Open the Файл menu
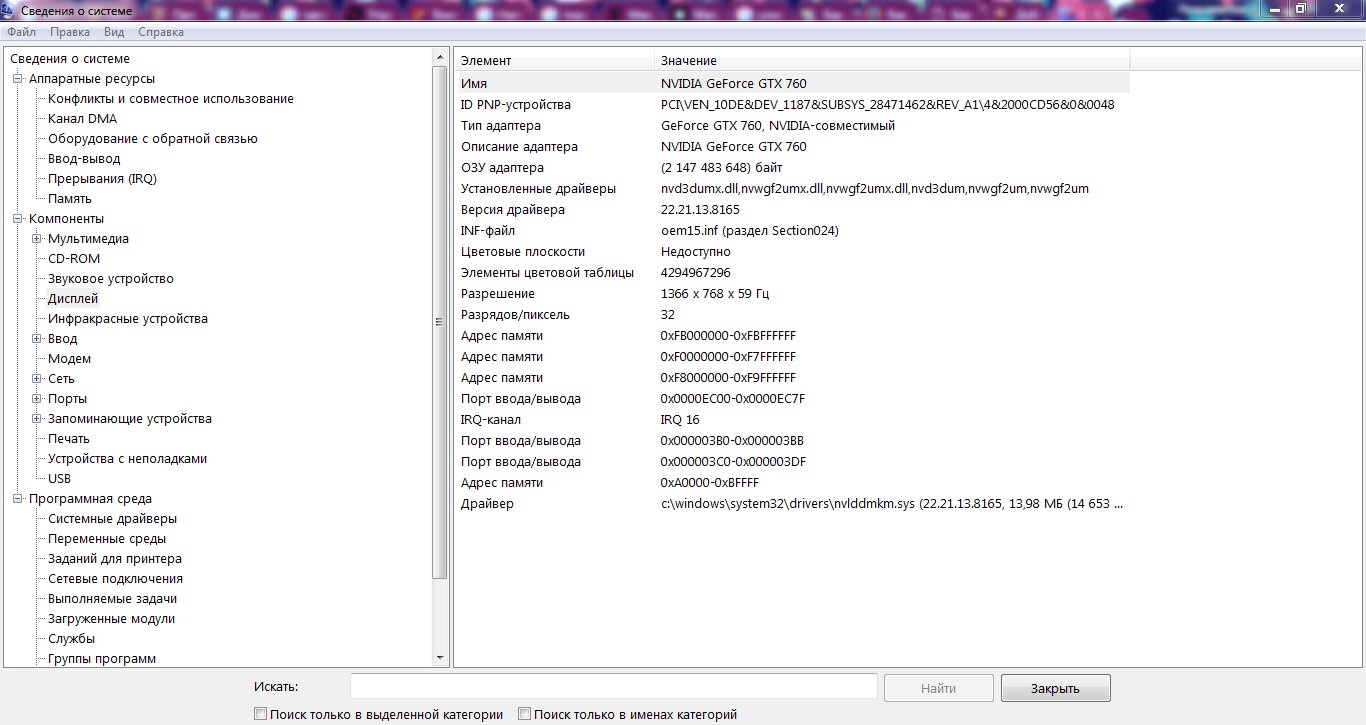The width and height of the screenshot is (1366, 725). [21, 32]
